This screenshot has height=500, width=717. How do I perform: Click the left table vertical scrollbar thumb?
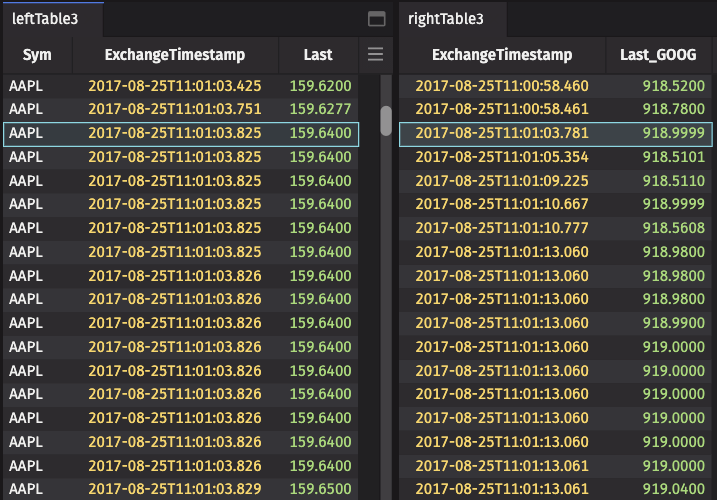click(386, 121)
